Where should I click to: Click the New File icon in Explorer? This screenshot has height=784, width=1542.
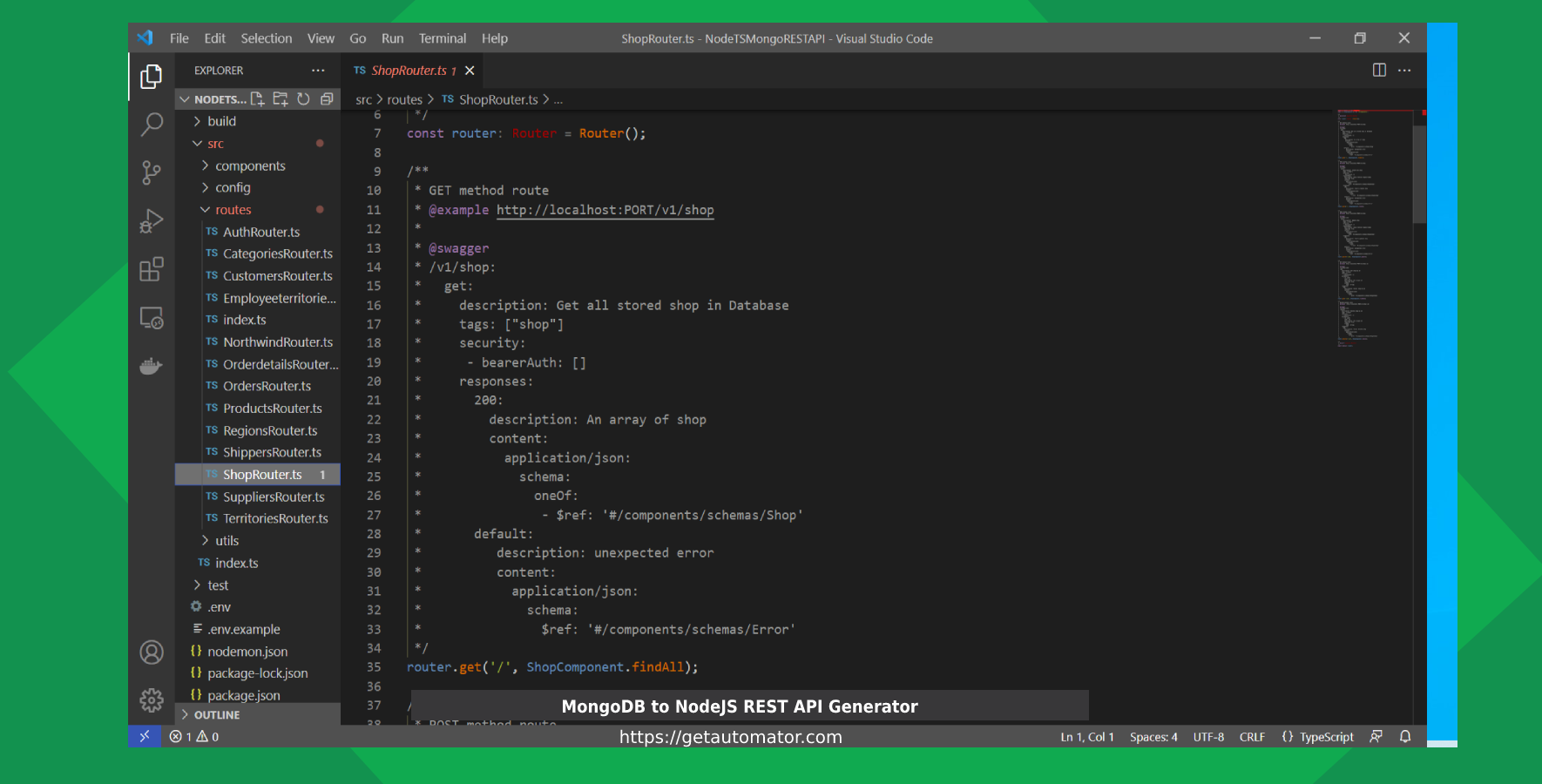coord(258,99)
